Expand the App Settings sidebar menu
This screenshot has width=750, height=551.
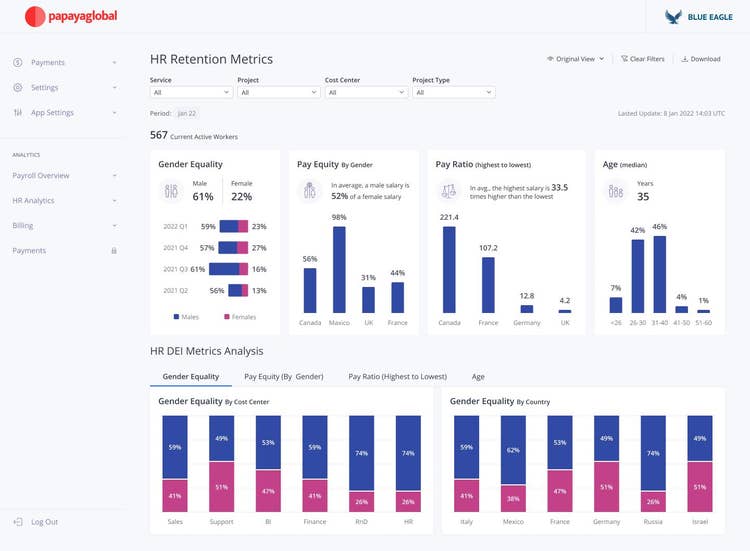tap(114, 112)
